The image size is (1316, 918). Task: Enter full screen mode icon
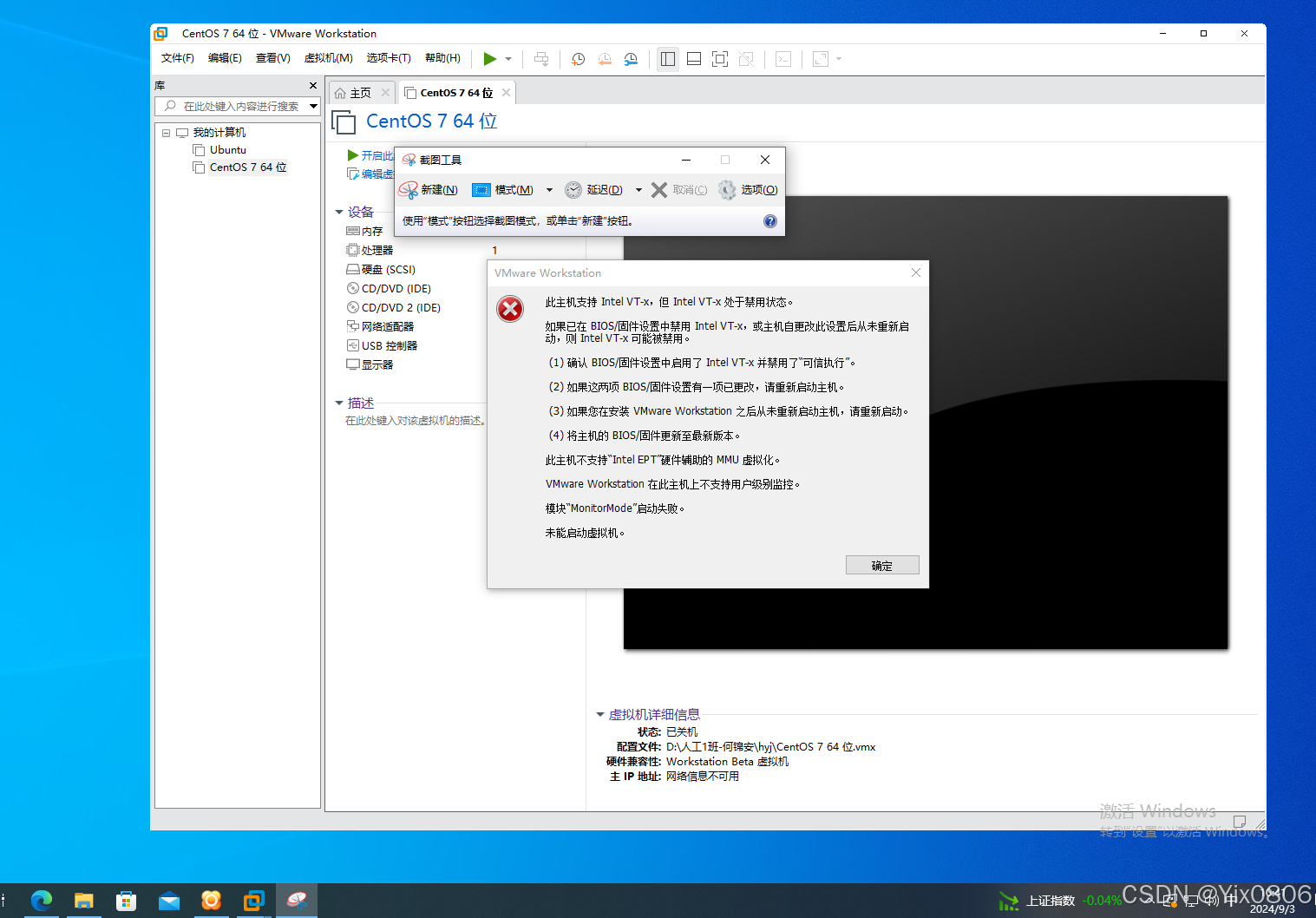click(720, 59)
